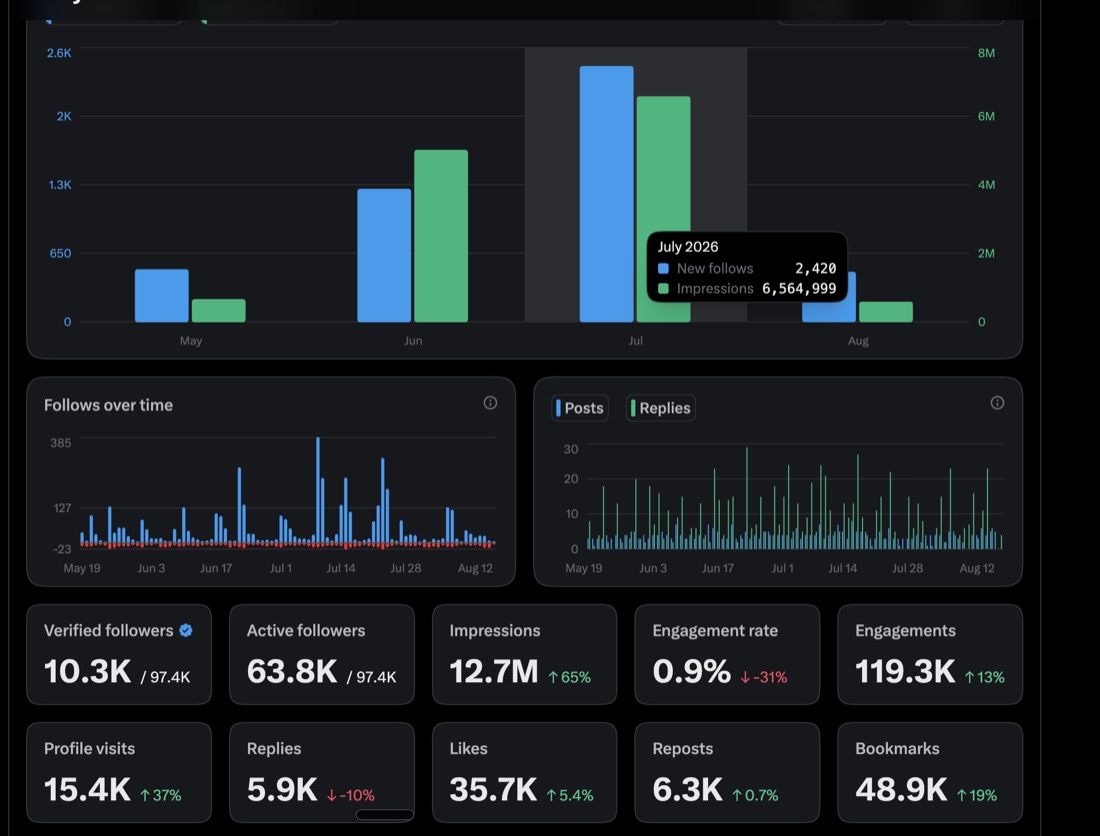Click the 'Jun' month axis label
Screen dimensions: 1100x836
[412, 341]
